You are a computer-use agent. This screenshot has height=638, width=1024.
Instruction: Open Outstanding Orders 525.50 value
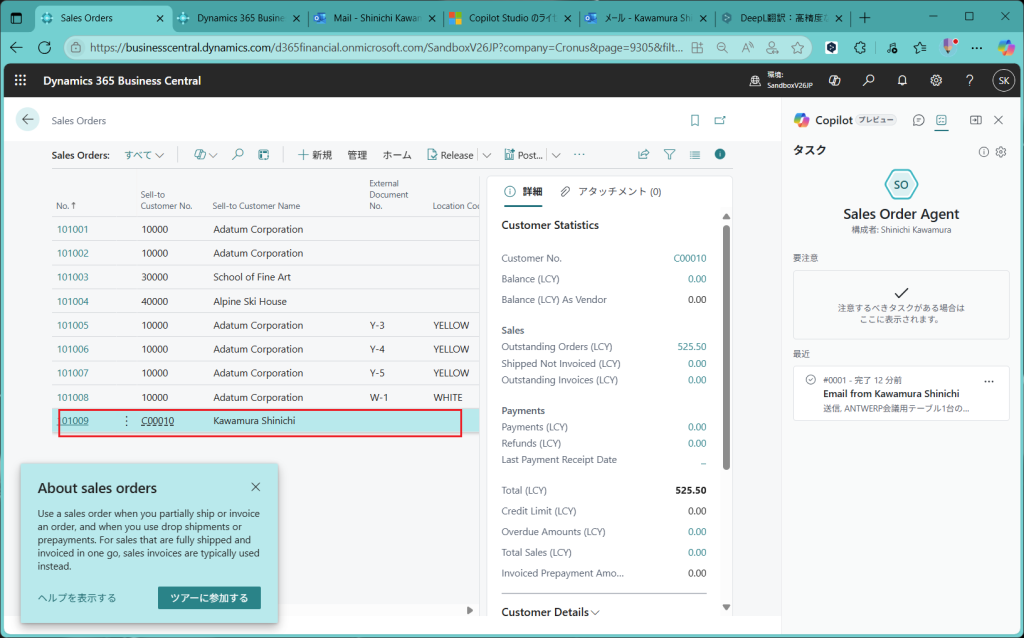point(692,347)
